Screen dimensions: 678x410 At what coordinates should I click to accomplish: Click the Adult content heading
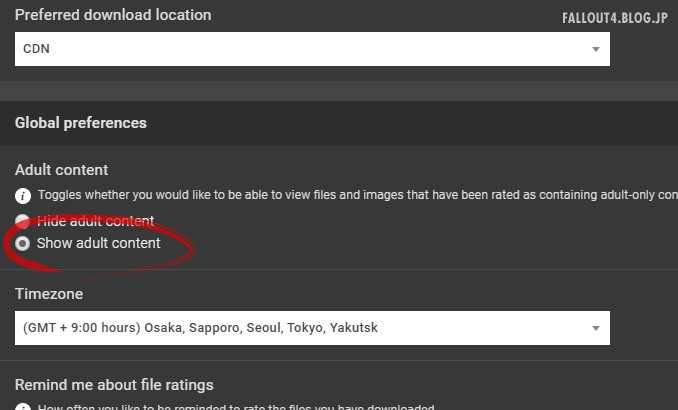coord(61,170)
